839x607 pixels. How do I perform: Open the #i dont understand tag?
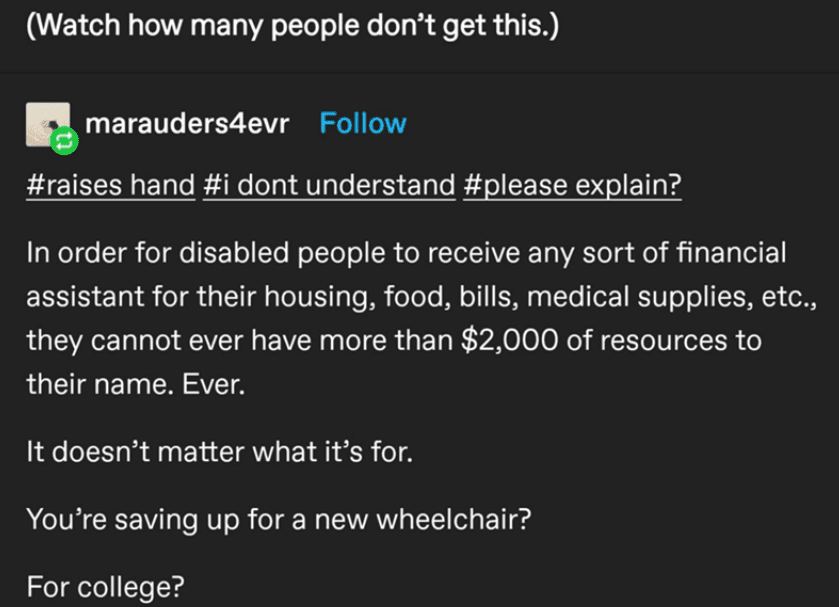pyautogui.click(x=329, y=185)
